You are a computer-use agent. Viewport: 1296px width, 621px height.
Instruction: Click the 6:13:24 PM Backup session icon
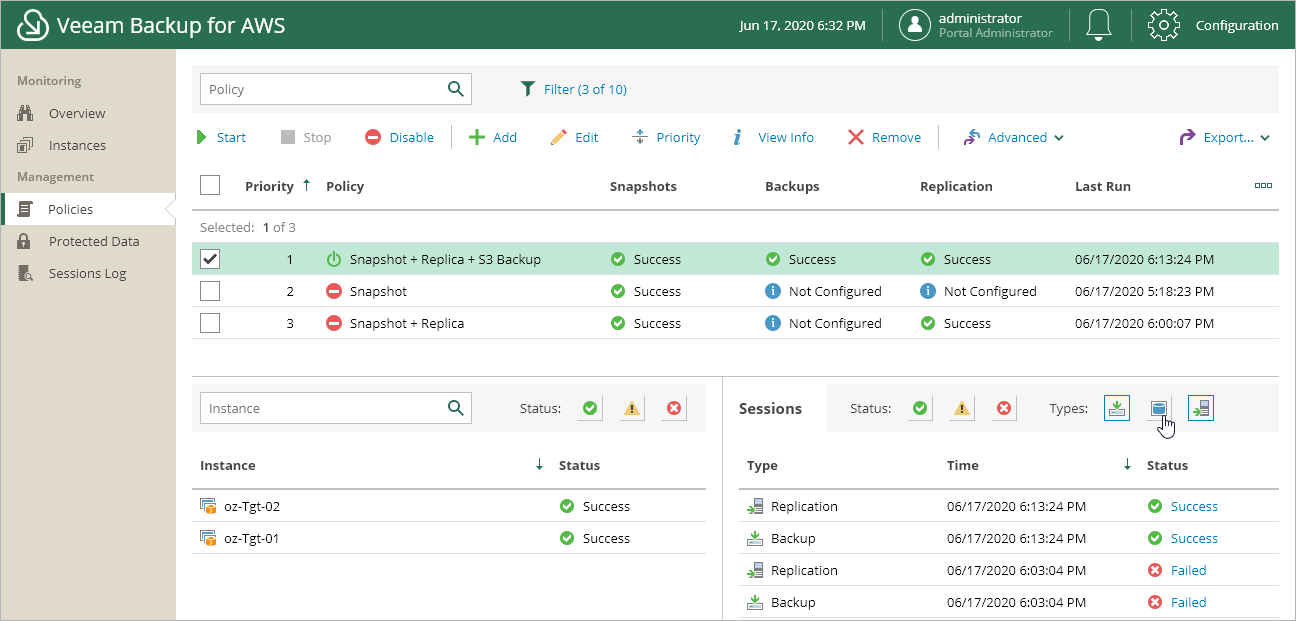click(755, 538)
